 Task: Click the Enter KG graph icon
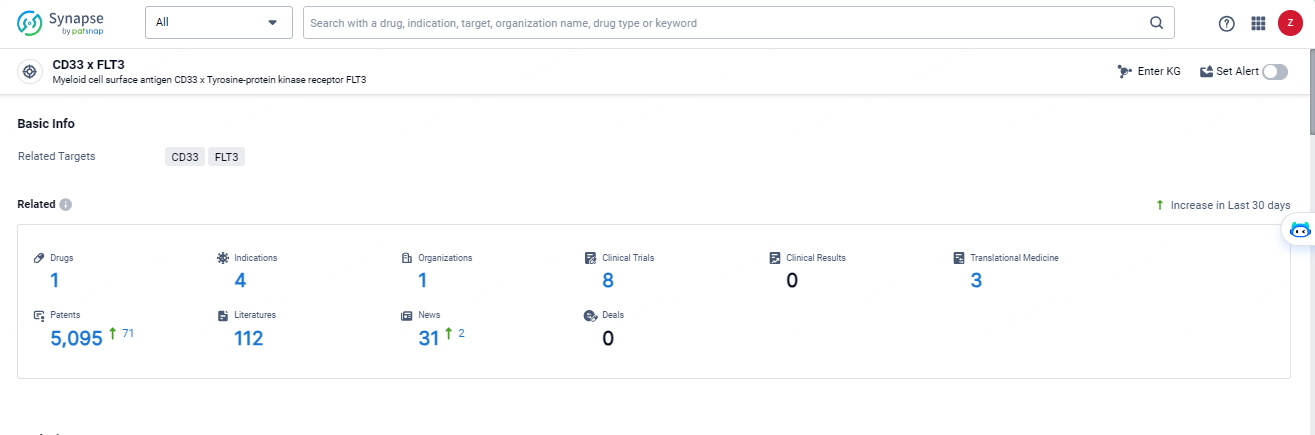point(1125,72)
